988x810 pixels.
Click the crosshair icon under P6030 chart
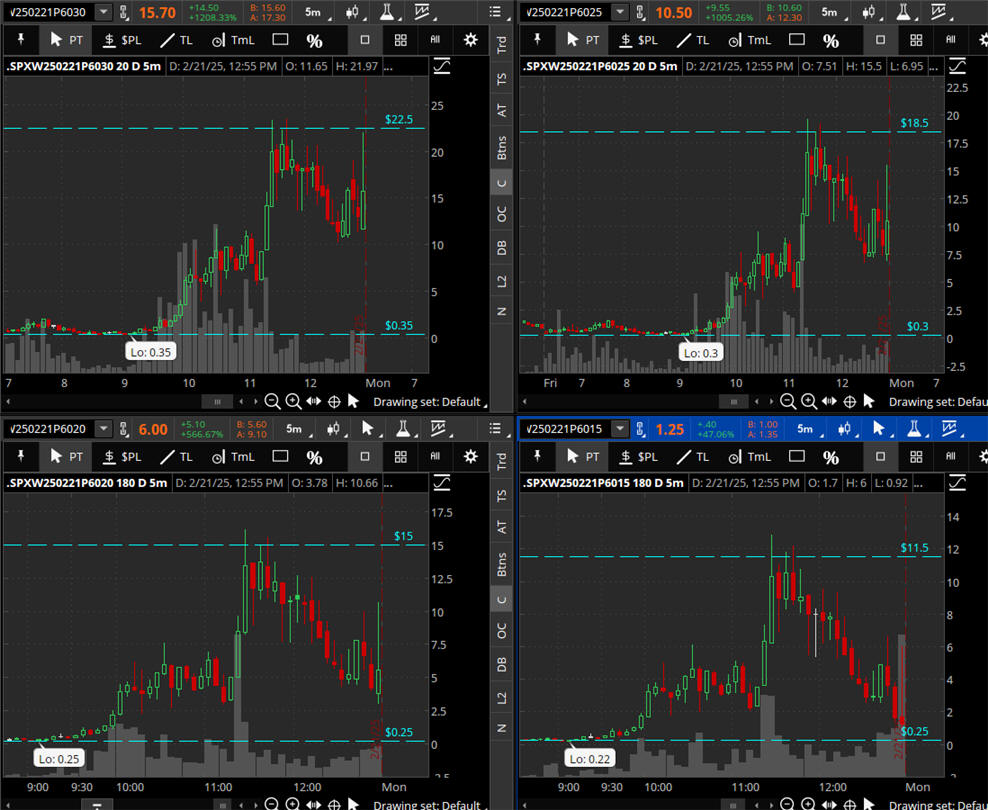click(x=335, y=401)
